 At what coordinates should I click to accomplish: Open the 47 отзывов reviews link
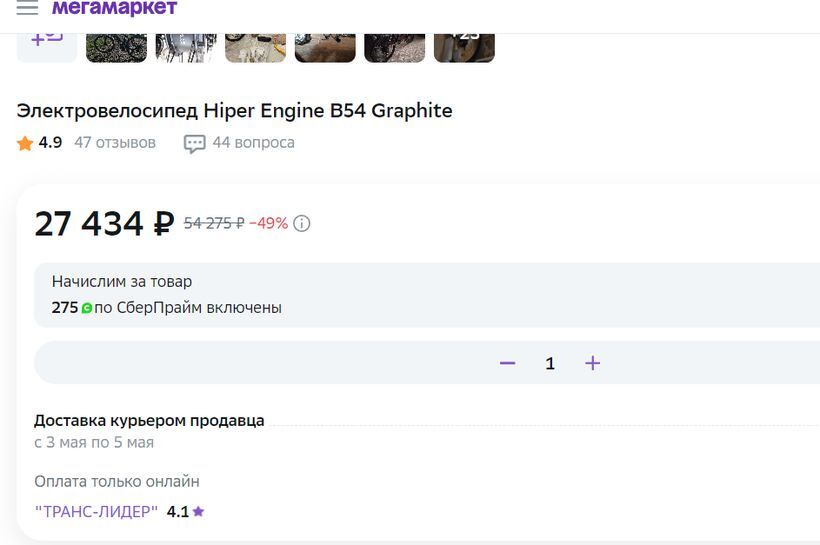[x=115, y=143]
